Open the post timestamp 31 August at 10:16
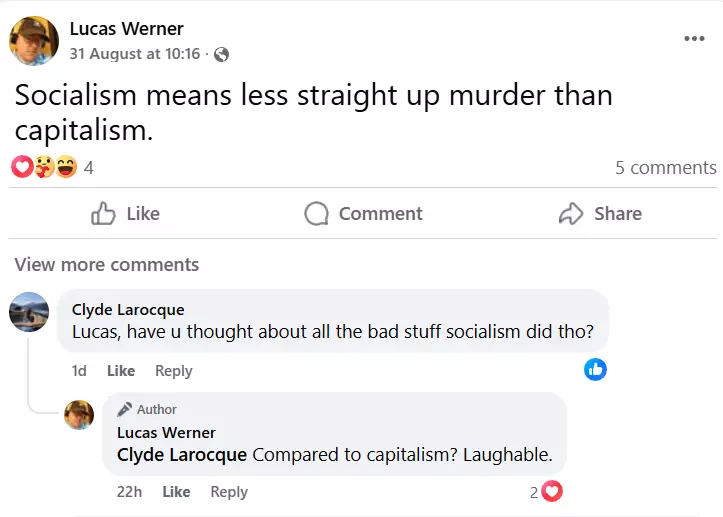This screenshot has height=517, width=723. point(135,54)
